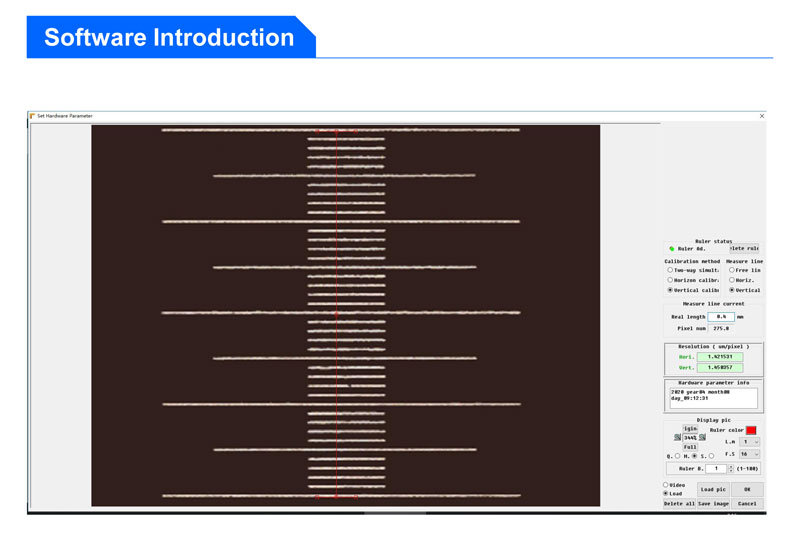Click the Full display button
Viewport: 800px width, 536px height.
point(690,447)
